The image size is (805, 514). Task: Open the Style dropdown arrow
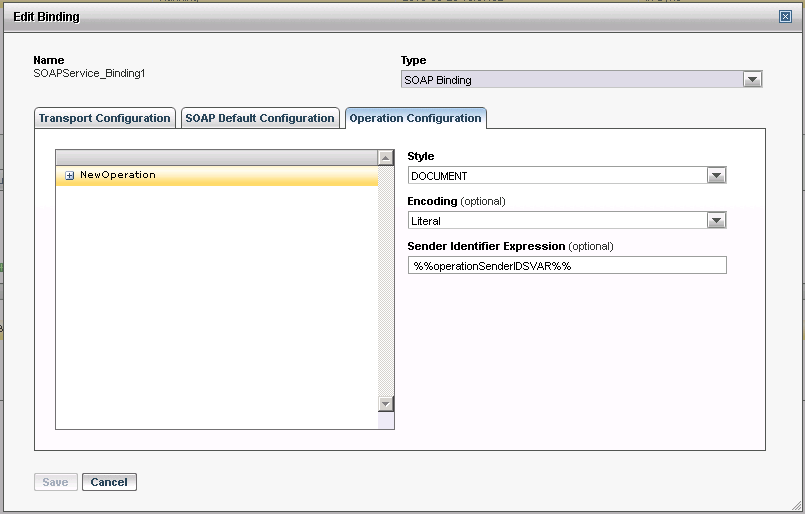[x=716, y=176]
